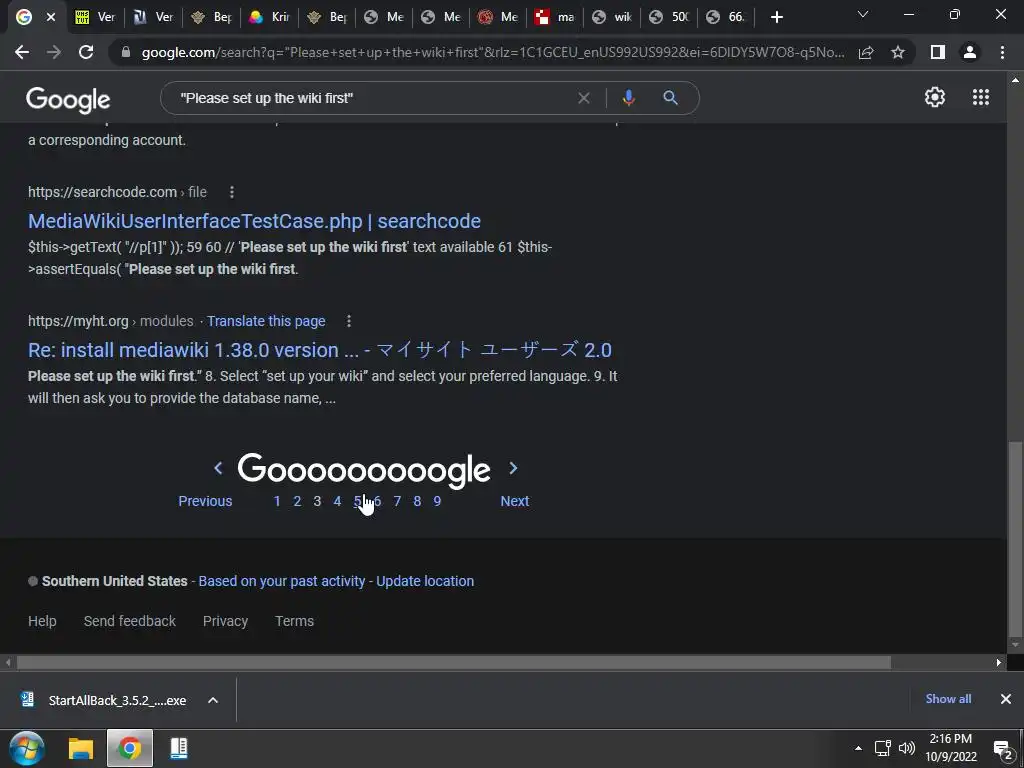The height and width of the screenshot is (768, 1024).
Task: Open the Google apps grid
Action: click(x=981, y=97)
